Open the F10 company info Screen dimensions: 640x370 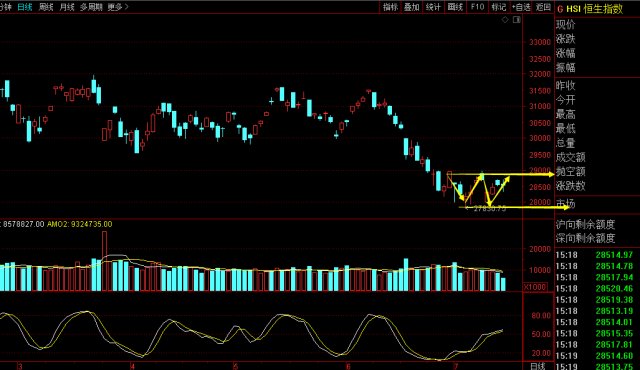click(477, 7)
